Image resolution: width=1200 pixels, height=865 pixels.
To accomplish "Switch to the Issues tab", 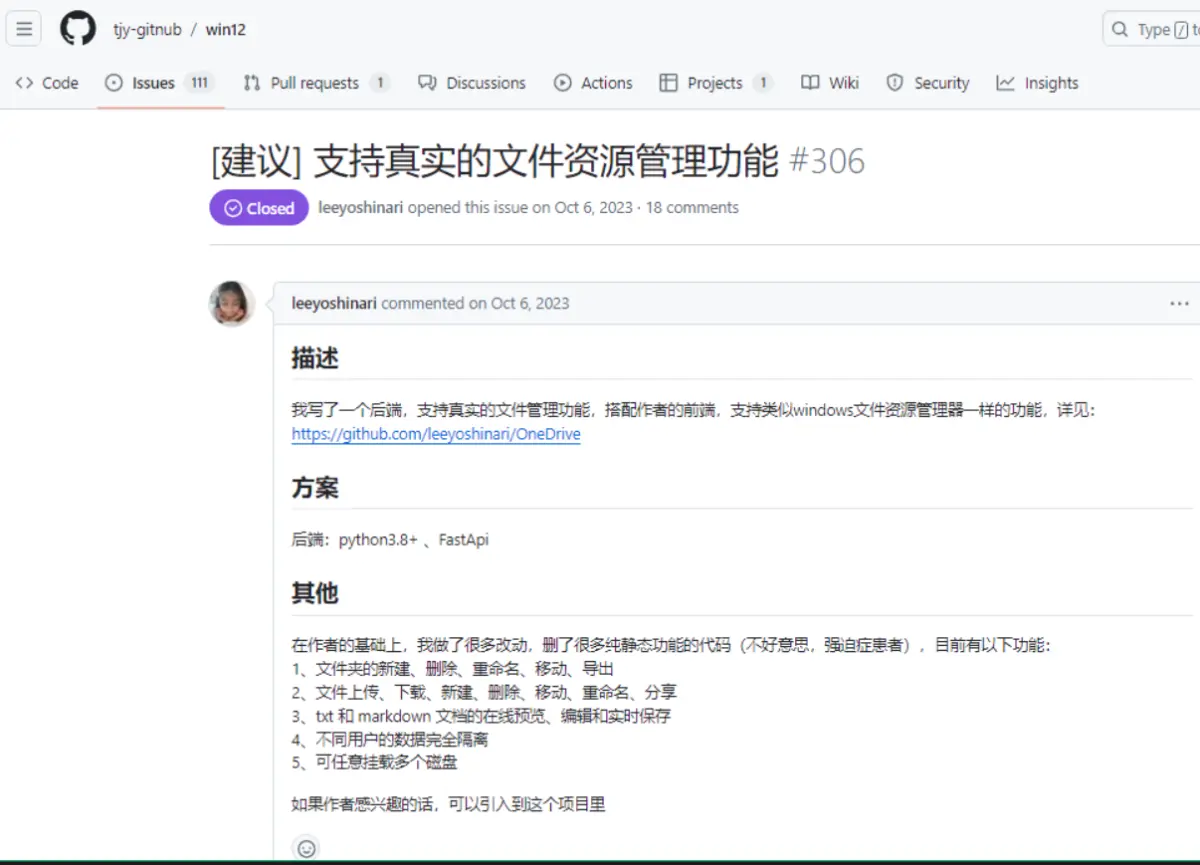I will (159, 83).
